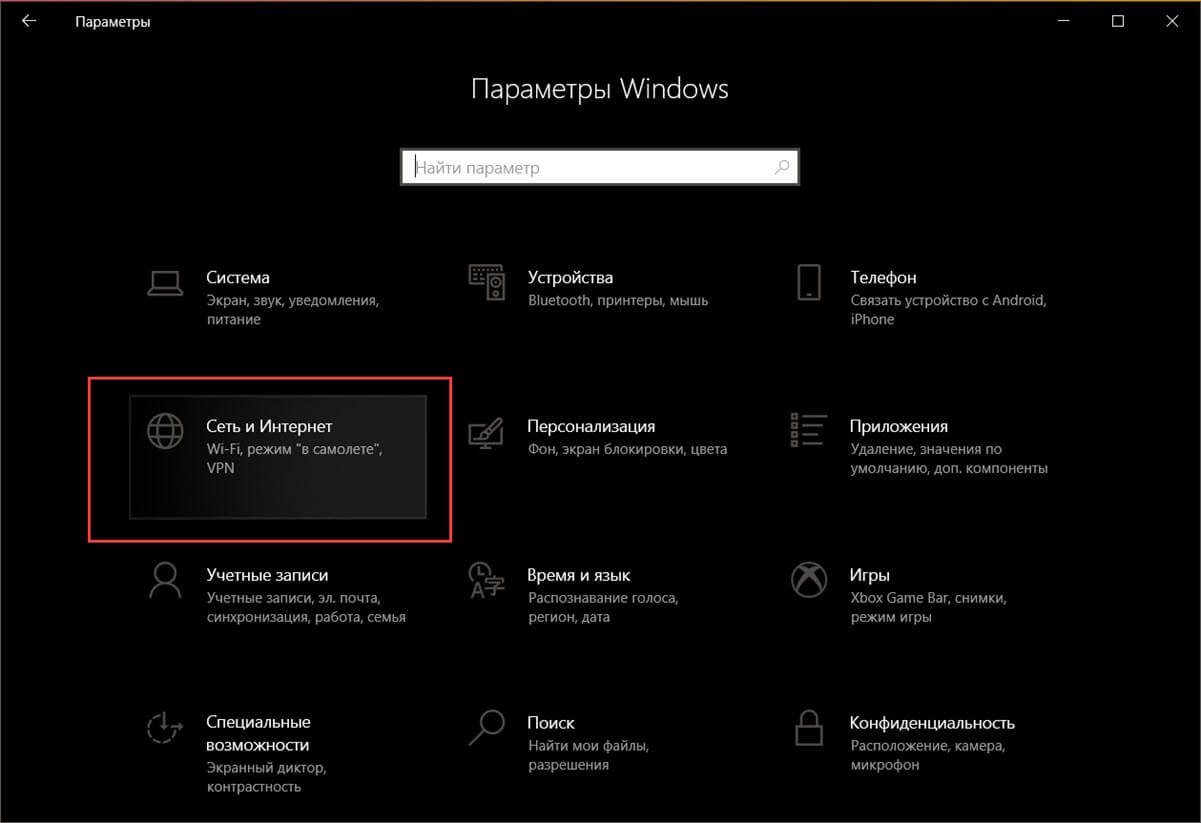1201x823 pixels.
Task: Click the Сеть и Интернет globe icon
Action: [165, 431]
